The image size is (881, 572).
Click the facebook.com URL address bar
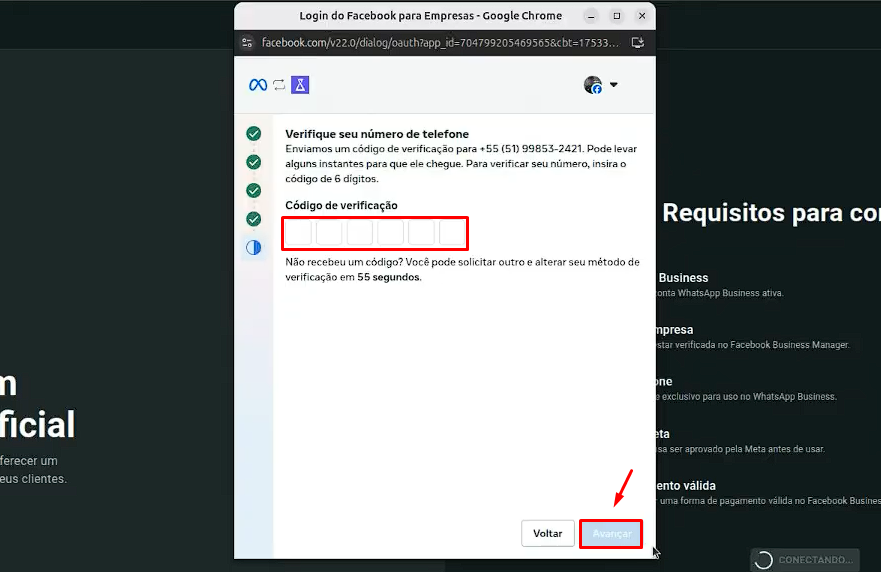pos(440,43)
